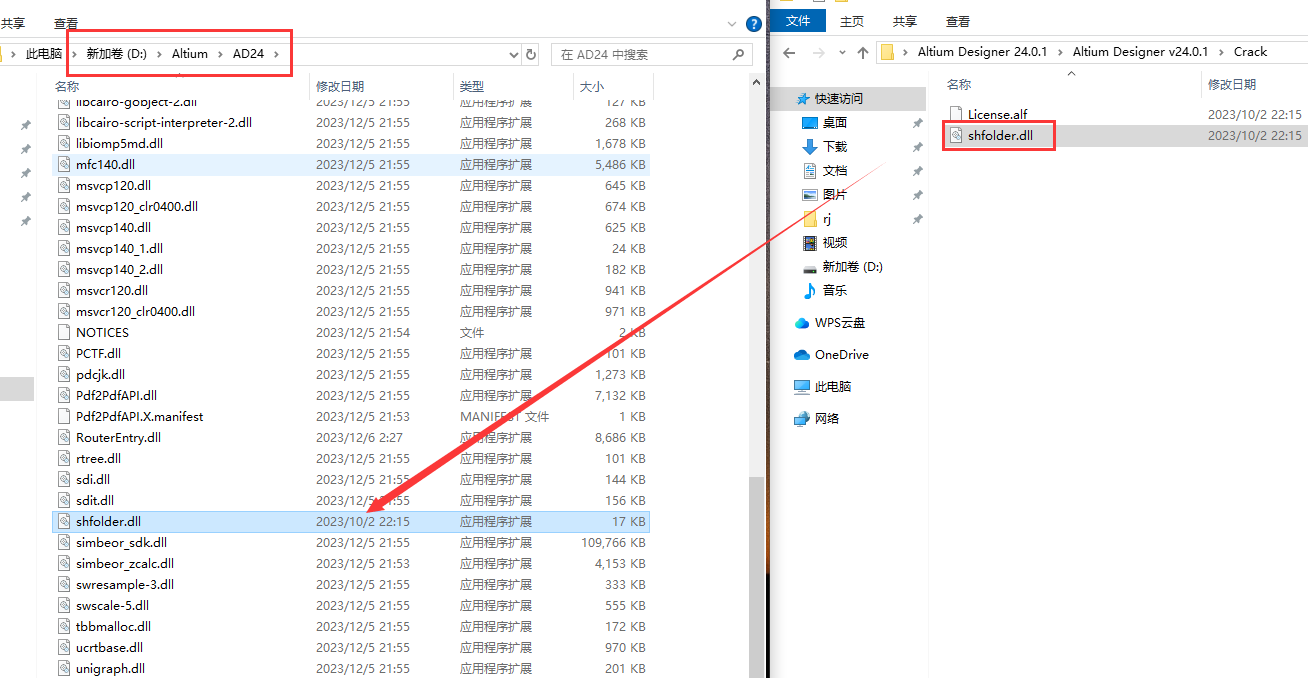1308x678 pixels.
Task: Select the file named pdcjk.dll
Action: coord(100,374)
